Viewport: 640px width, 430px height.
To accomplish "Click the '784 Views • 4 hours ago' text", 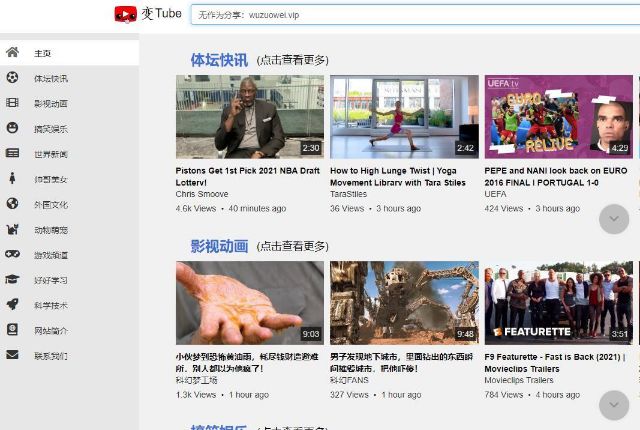I will [532, 395].
